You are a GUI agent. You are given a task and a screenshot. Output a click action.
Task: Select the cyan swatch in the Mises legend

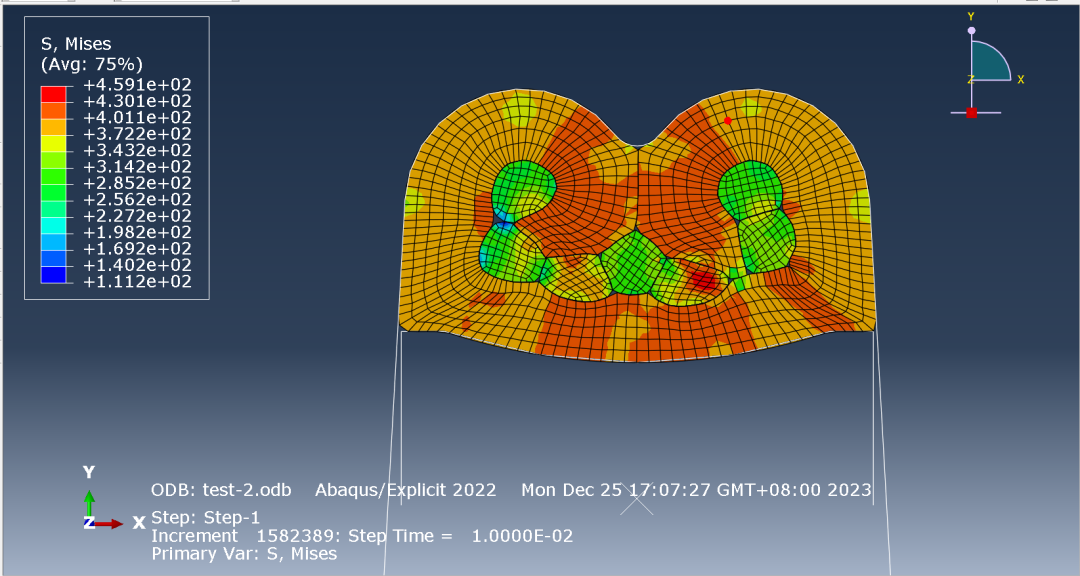click(54, 225)
